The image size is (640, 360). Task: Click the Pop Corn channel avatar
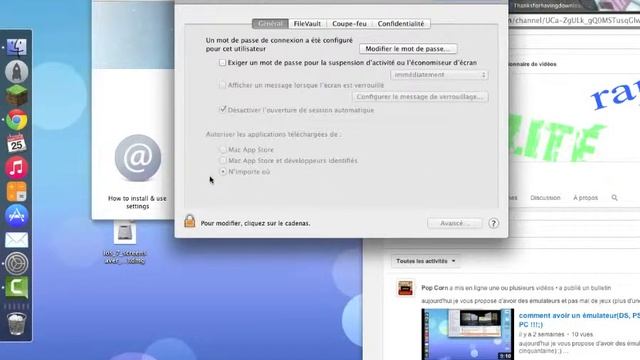[x=405, y=289]
